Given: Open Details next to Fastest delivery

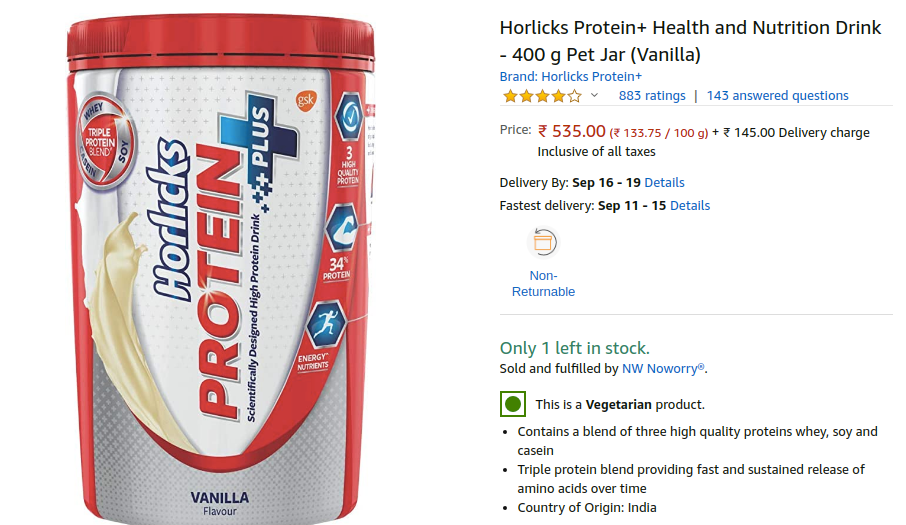Looking at the screenshot, I should click(690, 206).
